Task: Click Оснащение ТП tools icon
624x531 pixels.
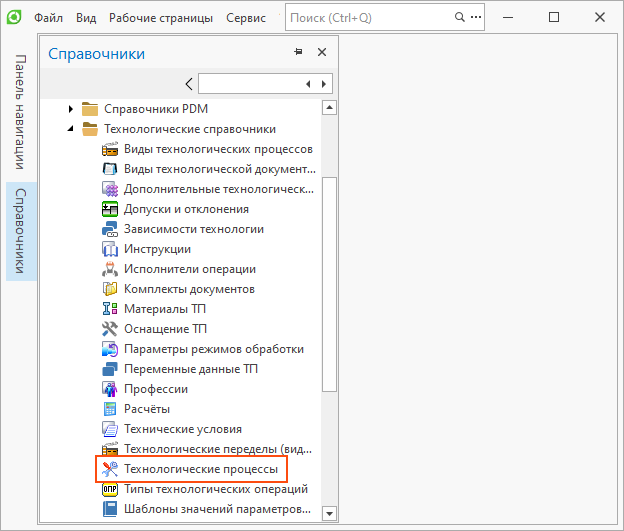Action: pos(110,329)
